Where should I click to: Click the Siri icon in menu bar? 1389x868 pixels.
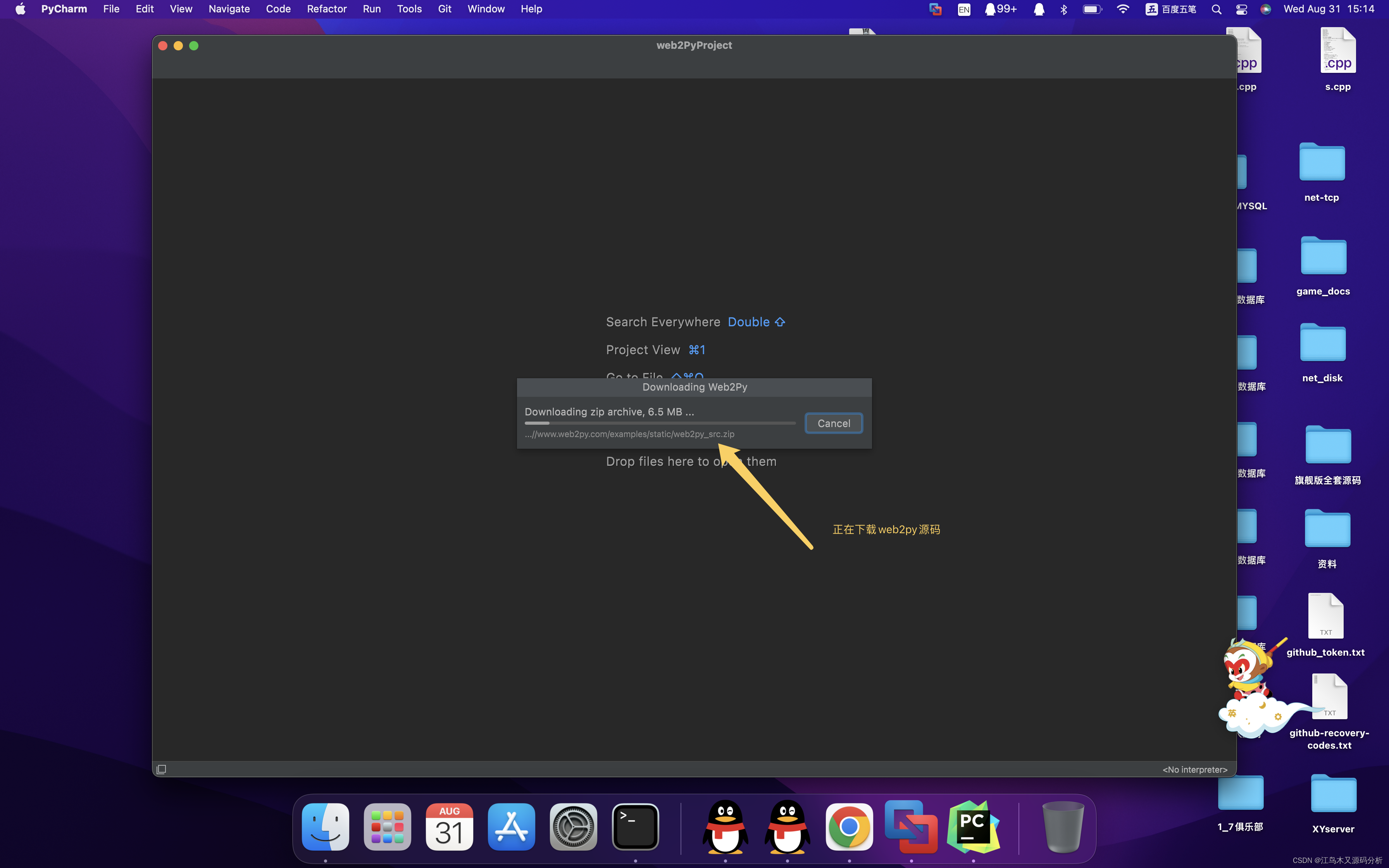[x=1266, y=9]
